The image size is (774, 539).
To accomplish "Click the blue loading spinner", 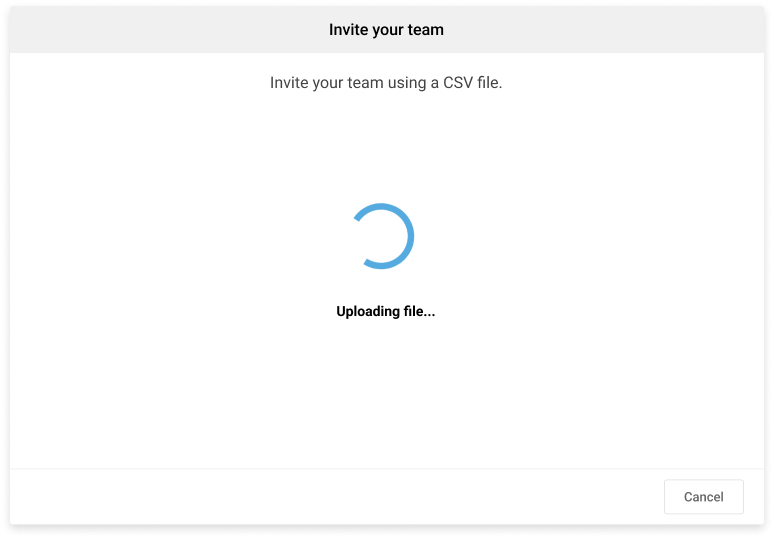I will pos(382,236).
